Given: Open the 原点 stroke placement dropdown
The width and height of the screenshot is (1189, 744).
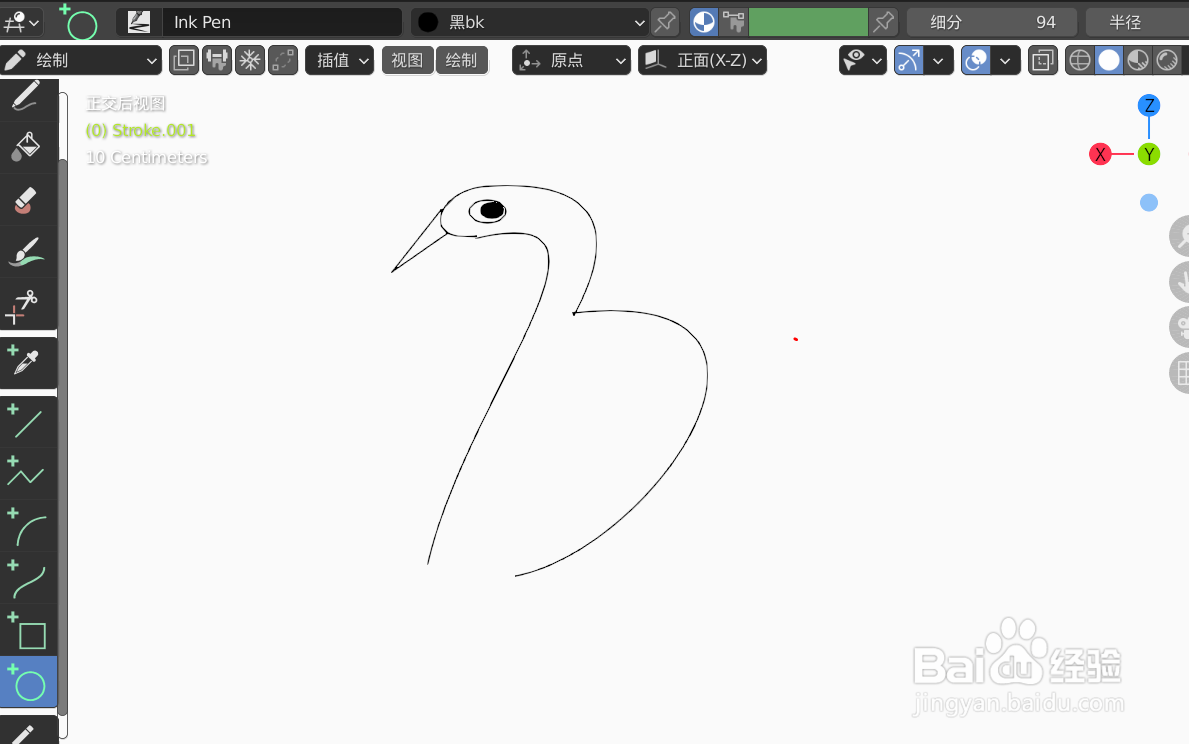Looking at the screenshot, I should (x=571, y=60).
